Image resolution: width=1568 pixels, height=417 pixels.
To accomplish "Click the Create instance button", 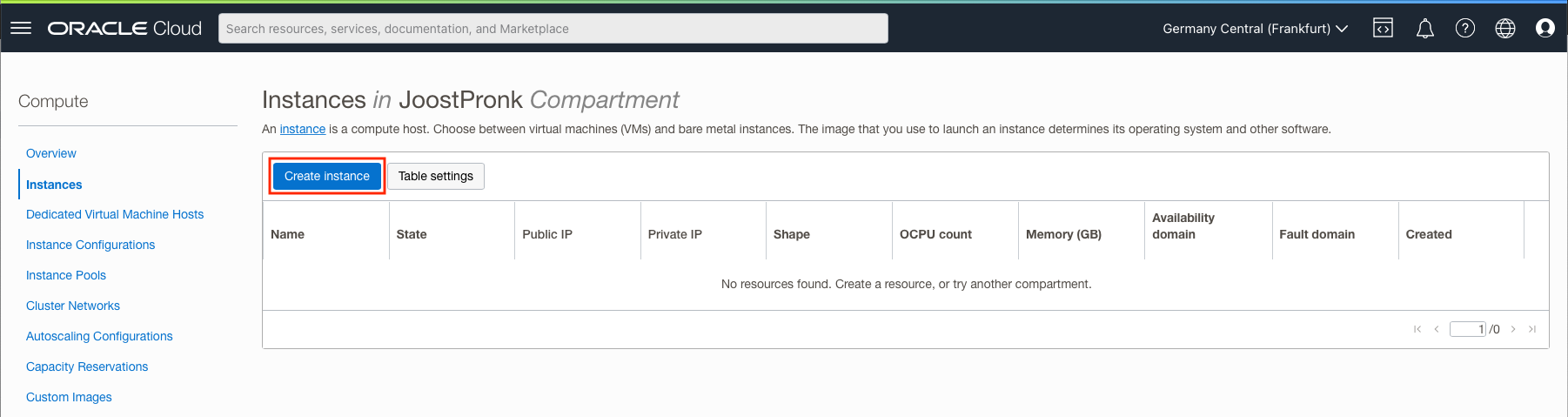I will 327,176.
